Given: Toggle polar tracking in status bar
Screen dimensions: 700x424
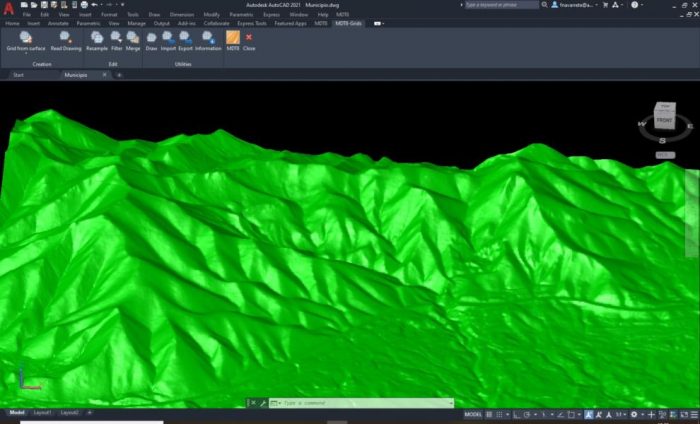Looking at the screenshot, I should click(x=527, y=415).
